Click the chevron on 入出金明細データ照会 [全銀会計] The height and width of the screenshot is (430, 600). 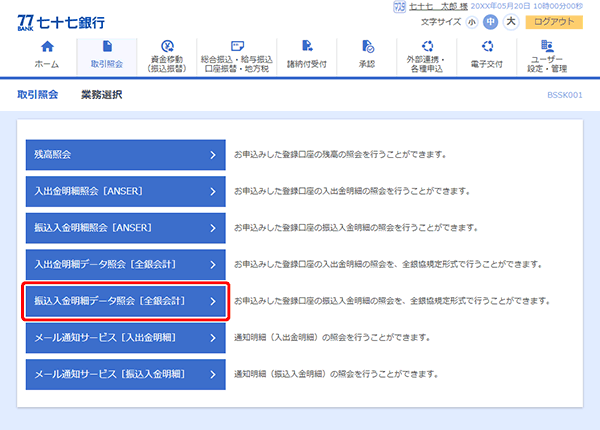[213, 265]
